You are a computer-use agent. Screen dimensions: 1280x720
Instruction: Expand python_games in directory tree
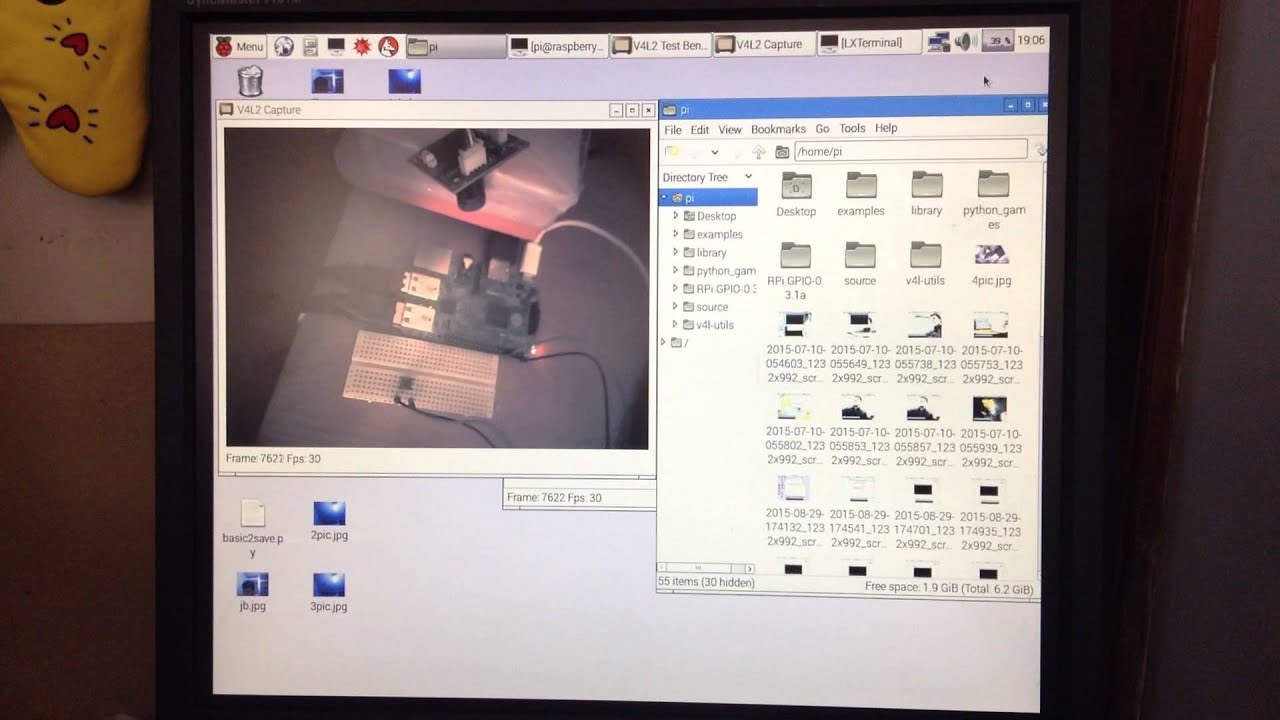point(676,270)
